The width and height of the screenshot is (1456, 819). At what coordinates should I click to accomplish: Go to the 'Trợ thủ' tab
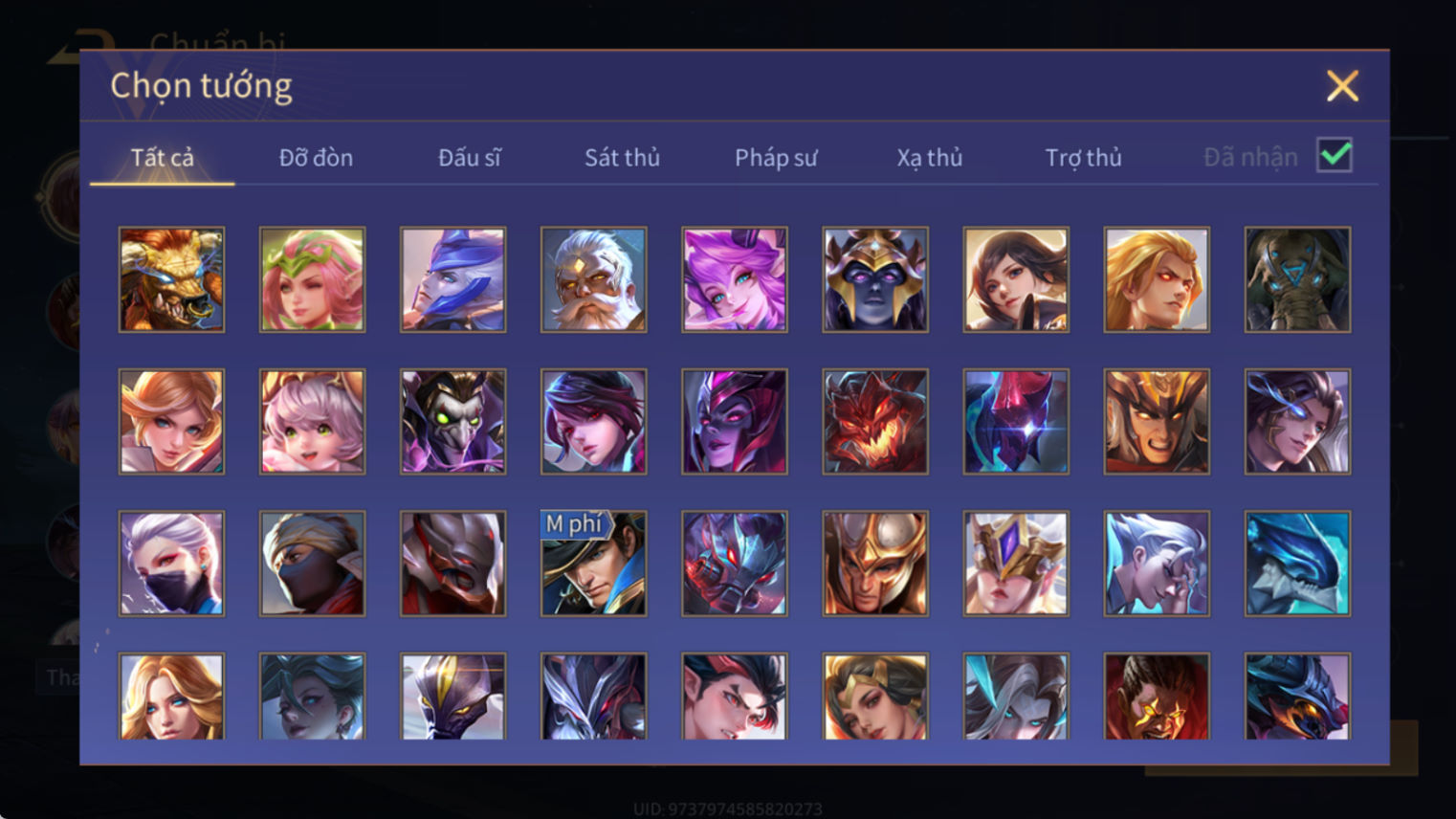click(1083, 157)
